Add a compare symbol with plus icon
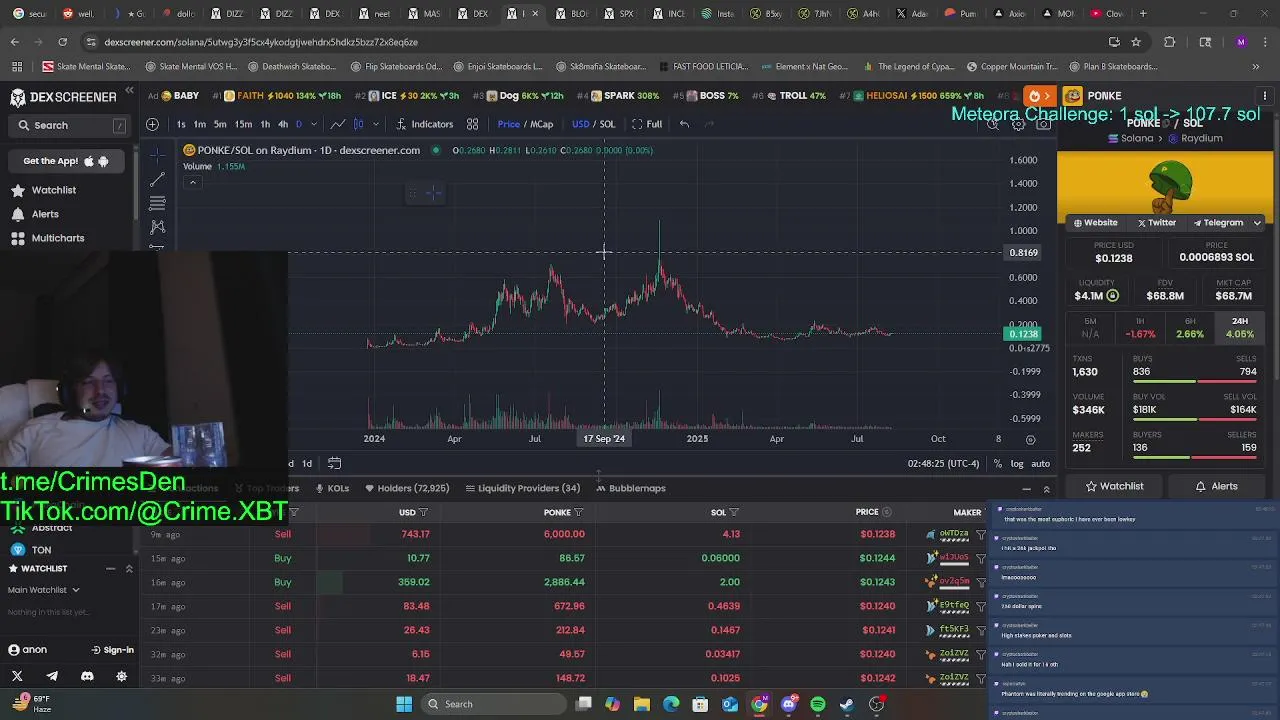Image resolution: width=1280 pixels, height=720 pixels. (152, 124)
